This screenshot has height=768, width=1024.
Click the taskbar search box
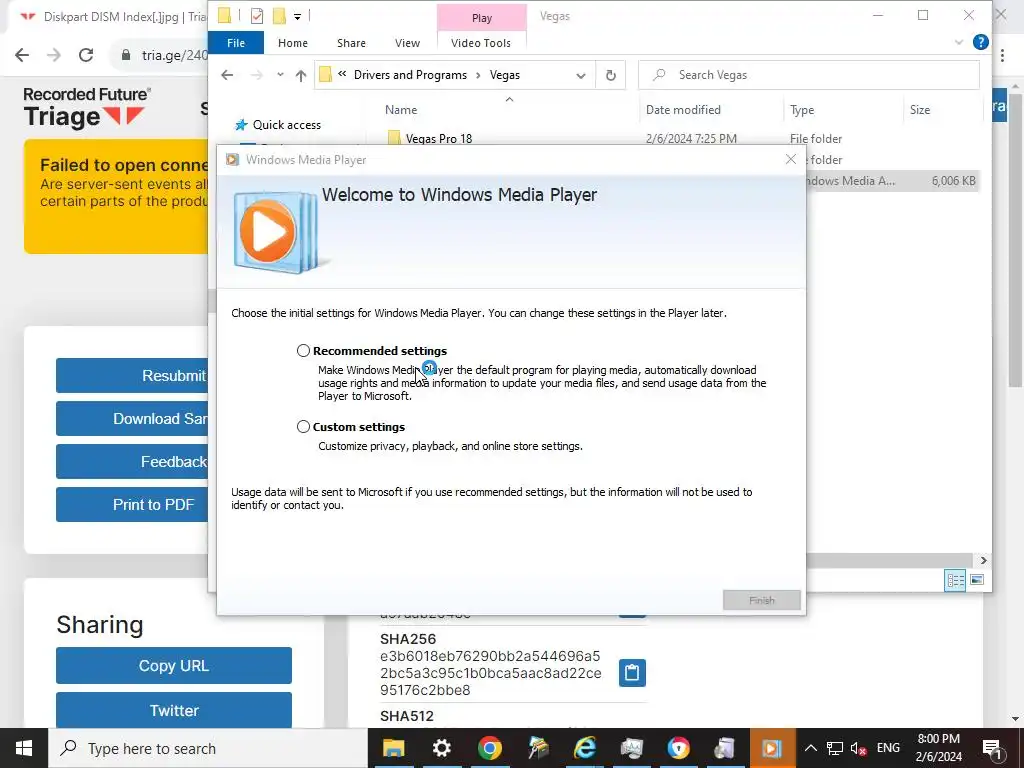point(208,748)
